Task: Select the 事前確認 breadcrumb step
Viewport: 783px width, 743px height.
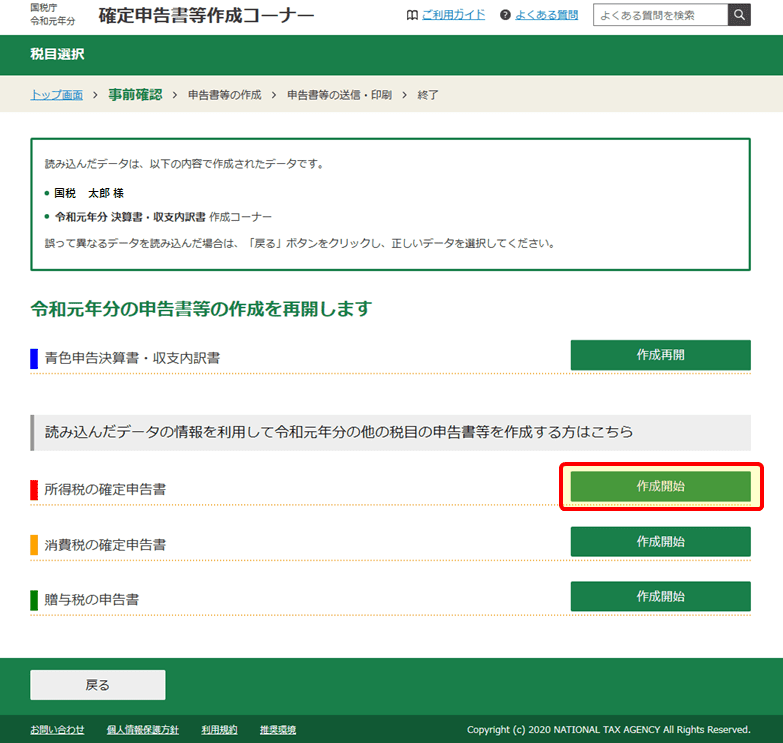Action: click(x=135, y=94)
